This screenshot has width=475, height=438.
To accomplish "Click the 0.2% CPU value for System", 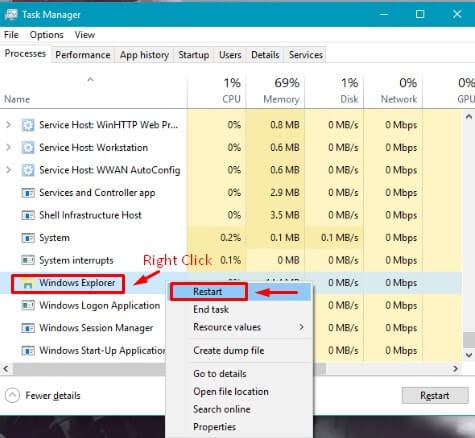I will click(x=230, y=238).
